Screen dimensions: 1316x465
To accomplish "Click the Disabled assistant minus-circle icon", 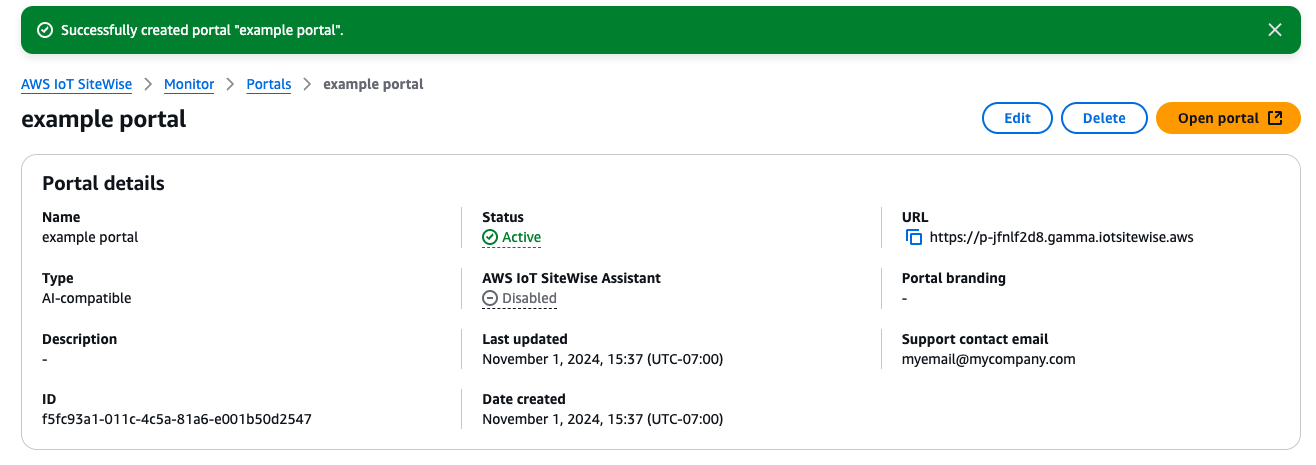I will (x=490, y=298).
